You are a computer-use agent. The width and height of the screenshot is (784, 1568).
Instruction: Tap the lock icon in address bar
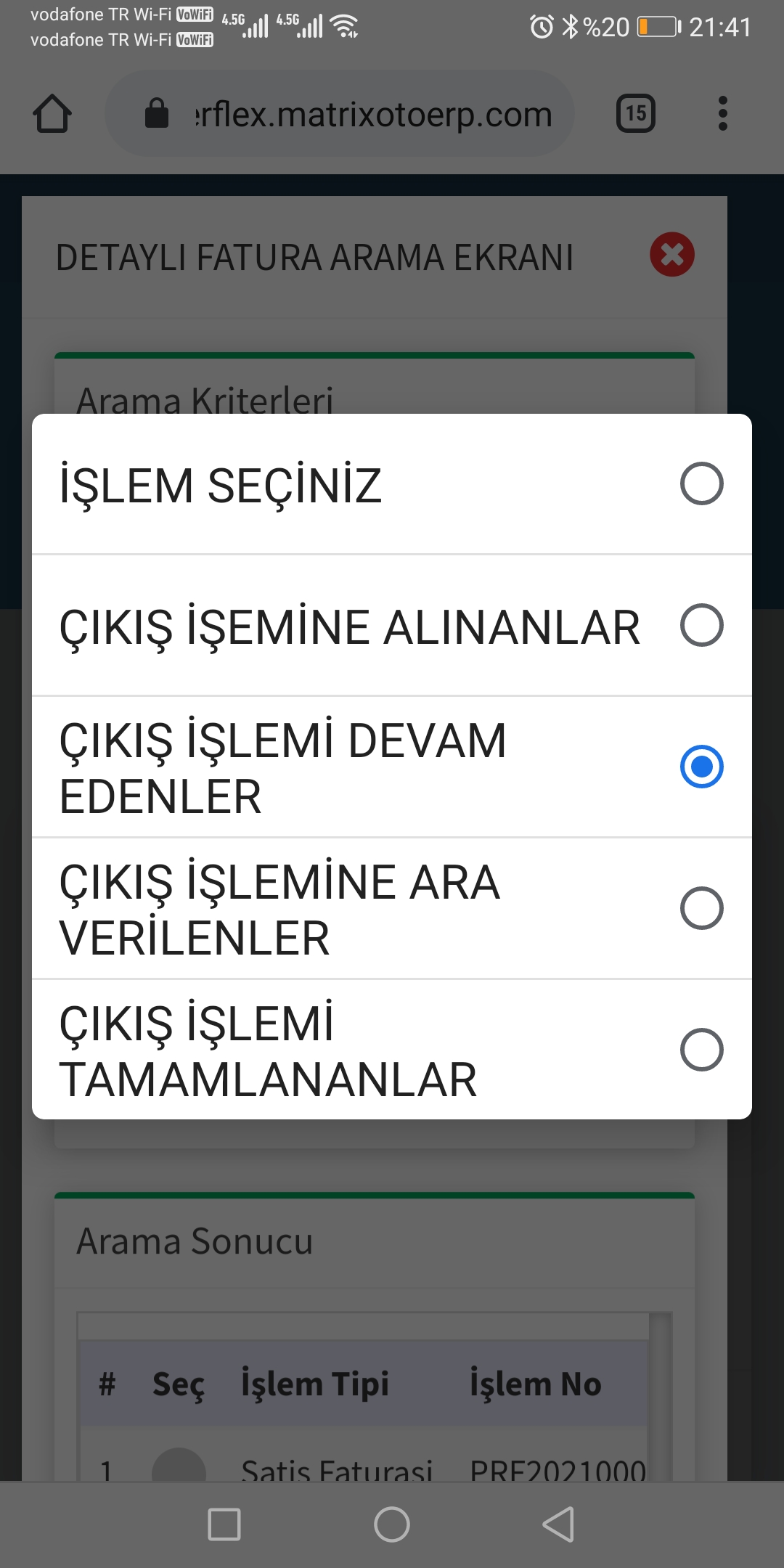coord(157,114)
